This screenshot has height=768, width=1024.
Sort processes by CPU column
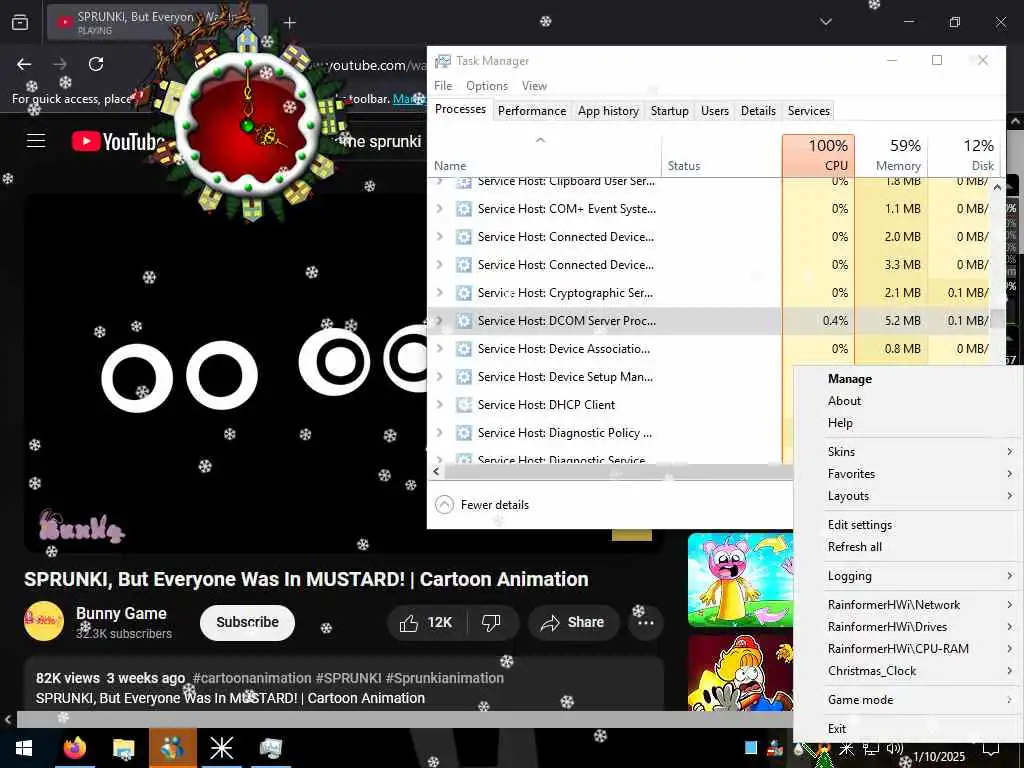pos(818,155)
